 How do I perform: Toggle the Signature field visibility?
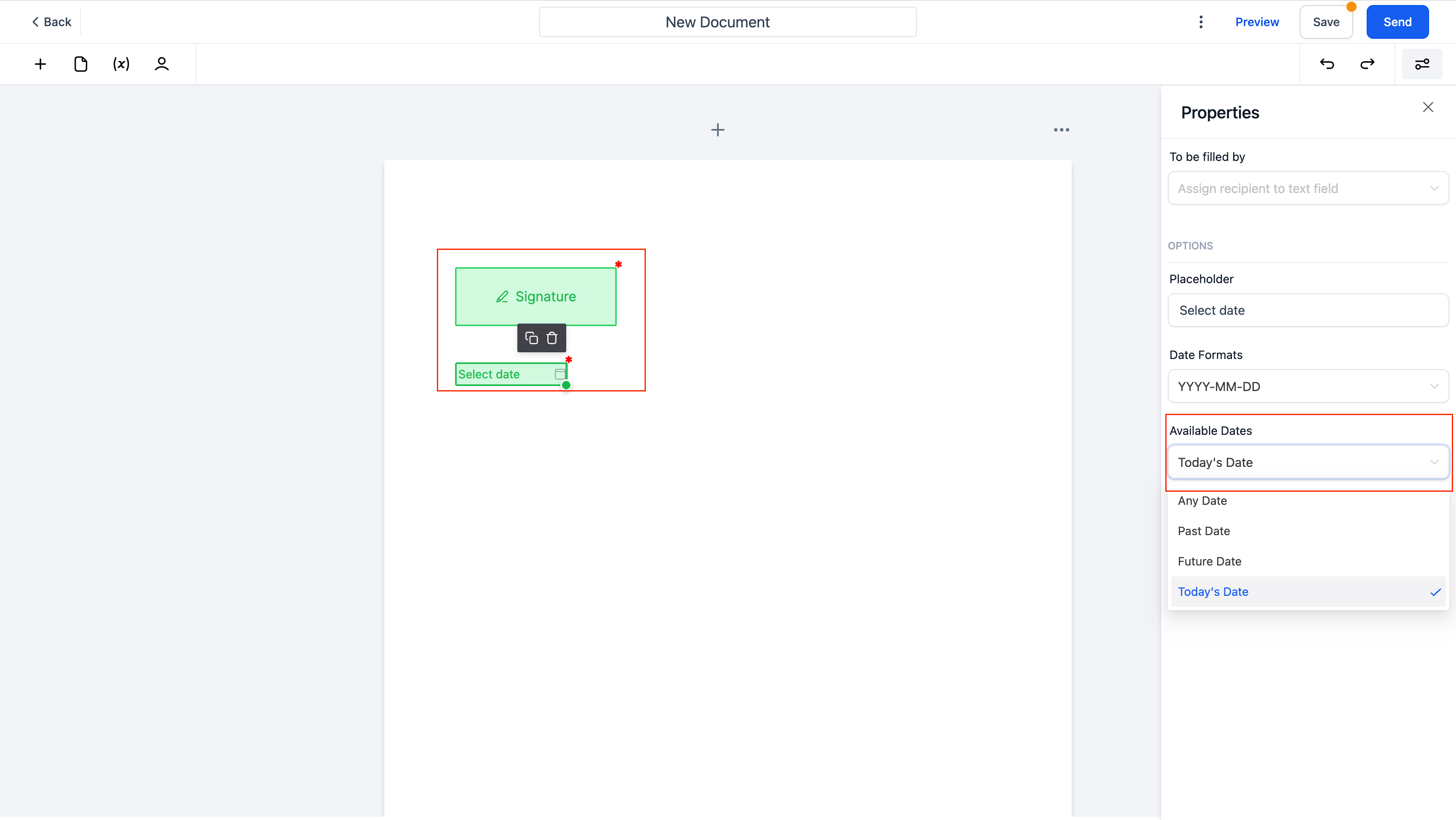pos(619,264)
